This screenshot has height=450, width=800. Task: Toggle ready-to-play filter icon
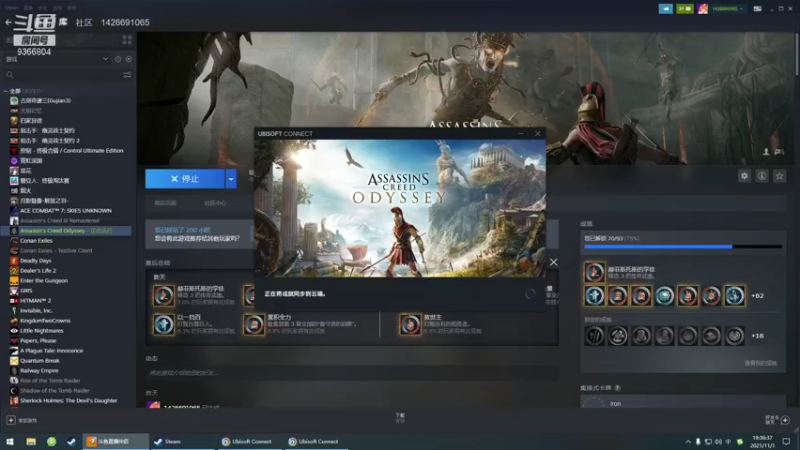coord(129,59)
